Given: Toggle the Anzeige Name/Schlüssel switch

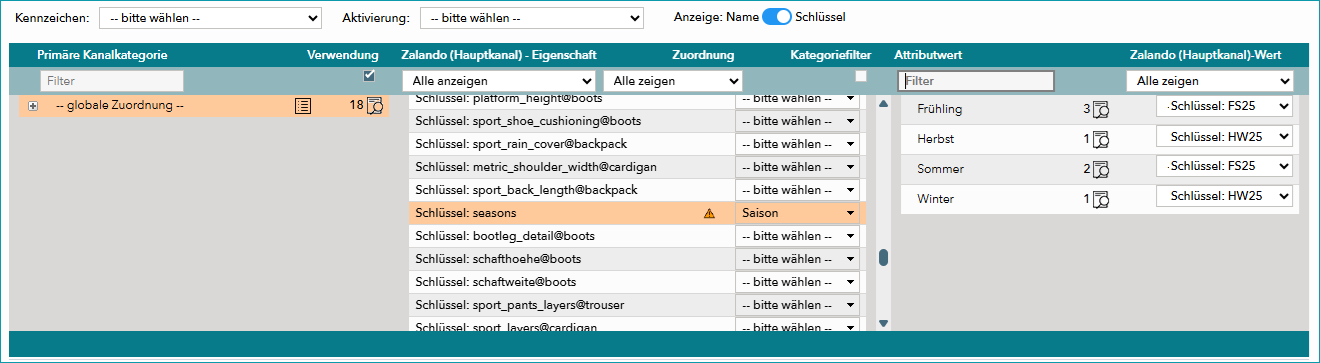Looking at the screenshot, I should [x=776, y=18].
